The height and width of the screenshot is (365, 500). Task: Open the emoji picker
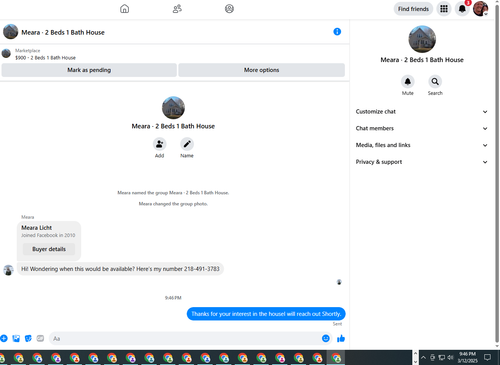click(x=326, y=339)
